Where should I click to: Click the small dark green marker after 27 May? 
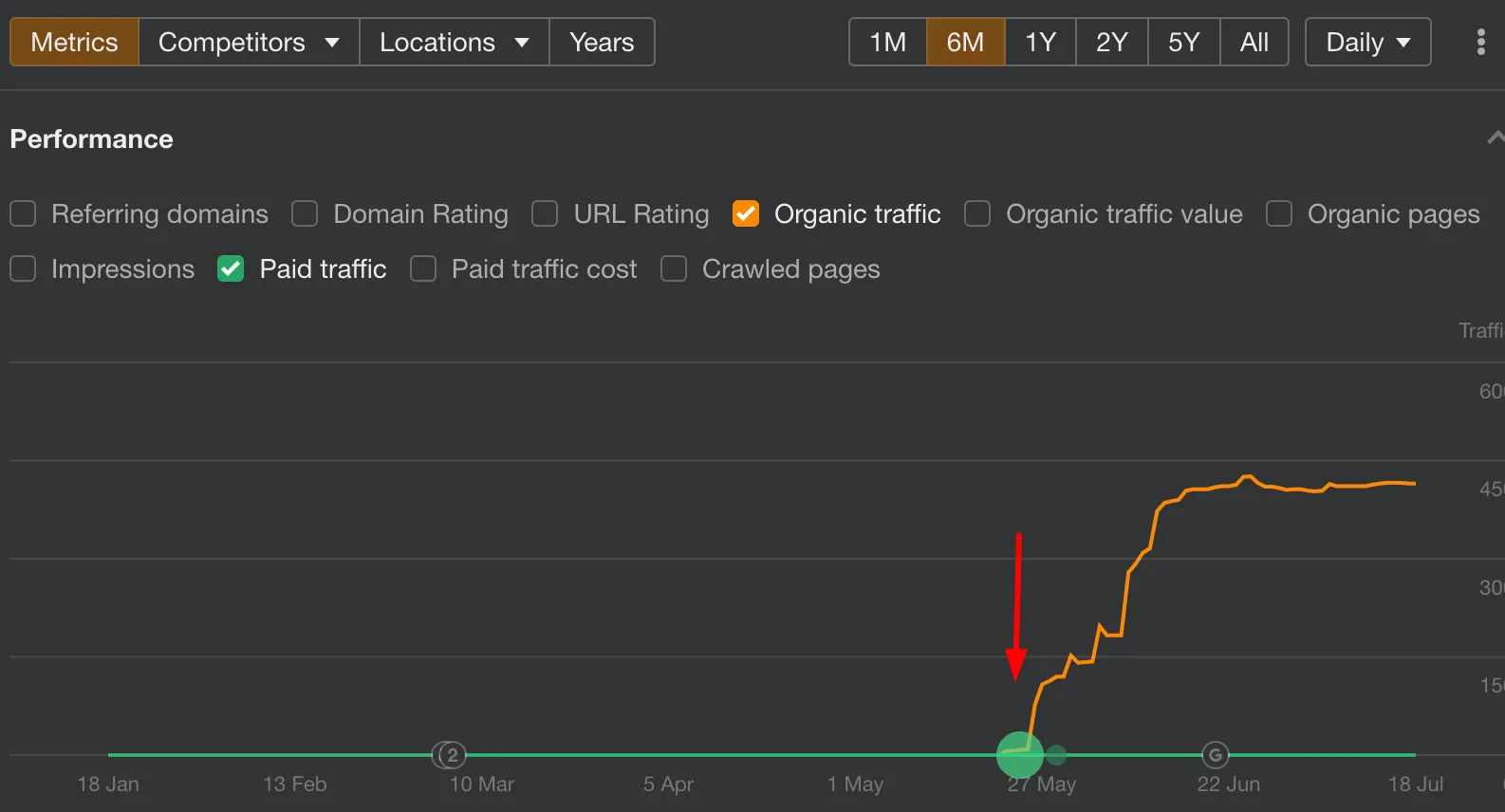coord(1056,755)
